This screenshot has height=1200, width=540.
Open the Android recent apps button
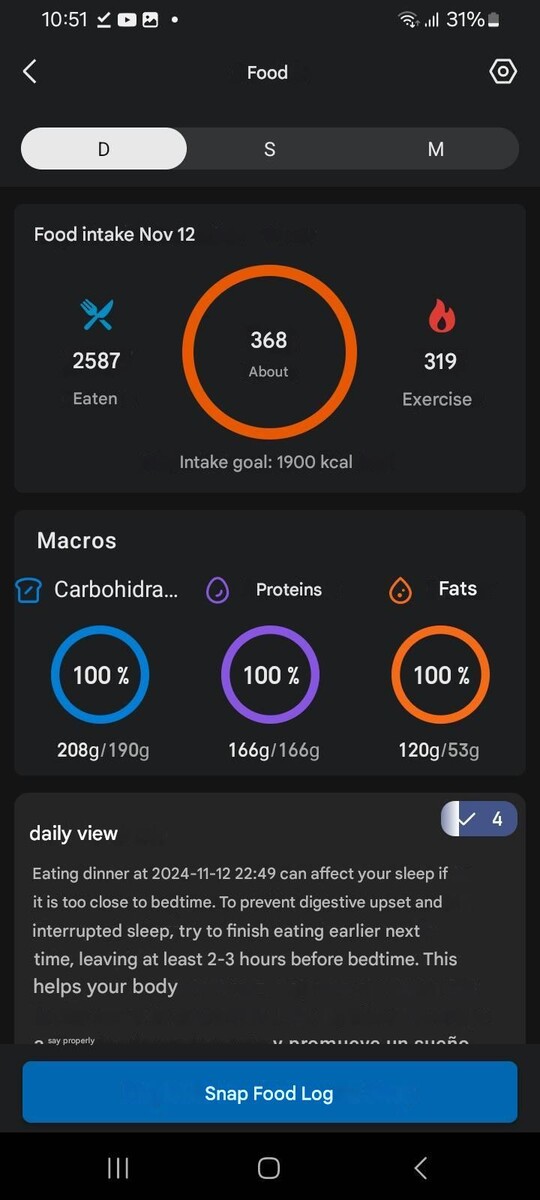point(118,1168)
